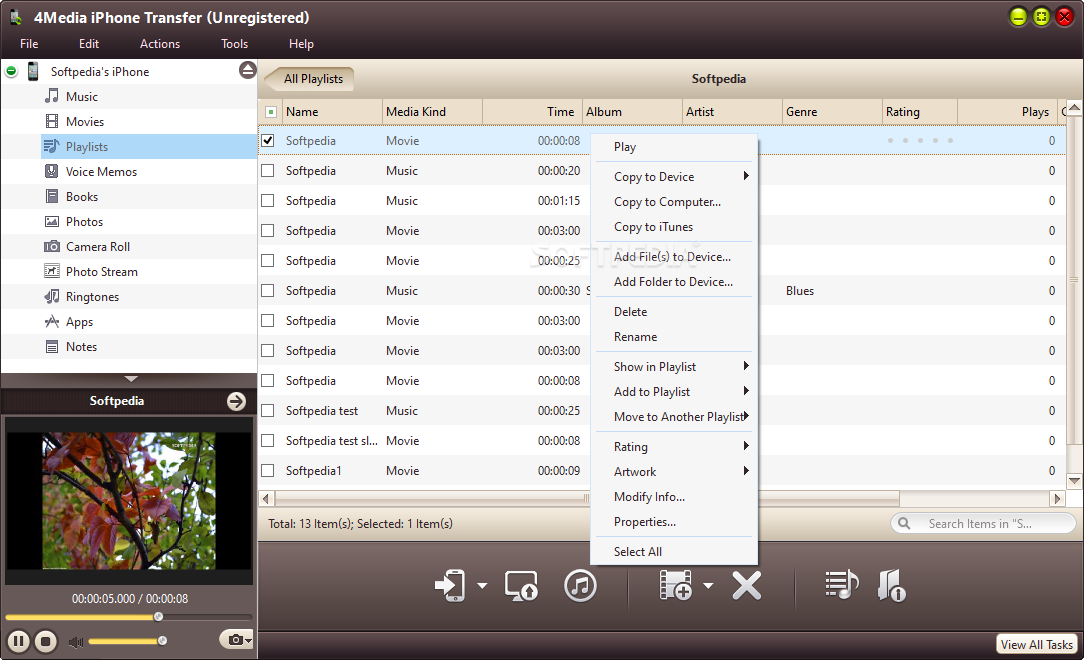Click the delete X toolbar icon
This screenshot has height=660, width=1084.
pyautogui.click(x=747, y=585)
